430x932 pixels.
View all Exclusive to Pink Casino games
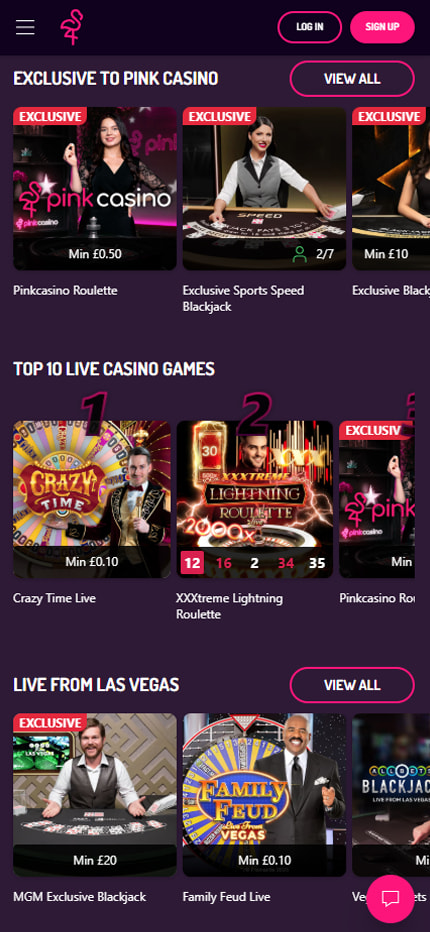(352, 78)
